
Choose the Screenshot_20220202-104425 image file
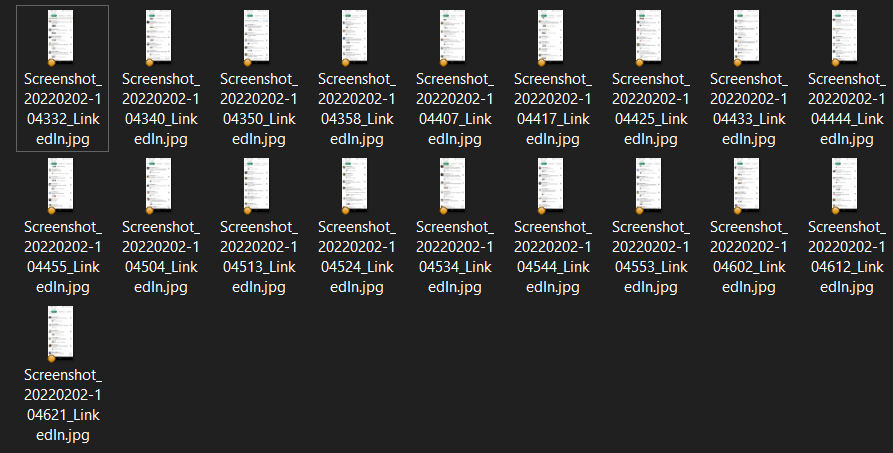pyautogui.click(x=650, y=37)
